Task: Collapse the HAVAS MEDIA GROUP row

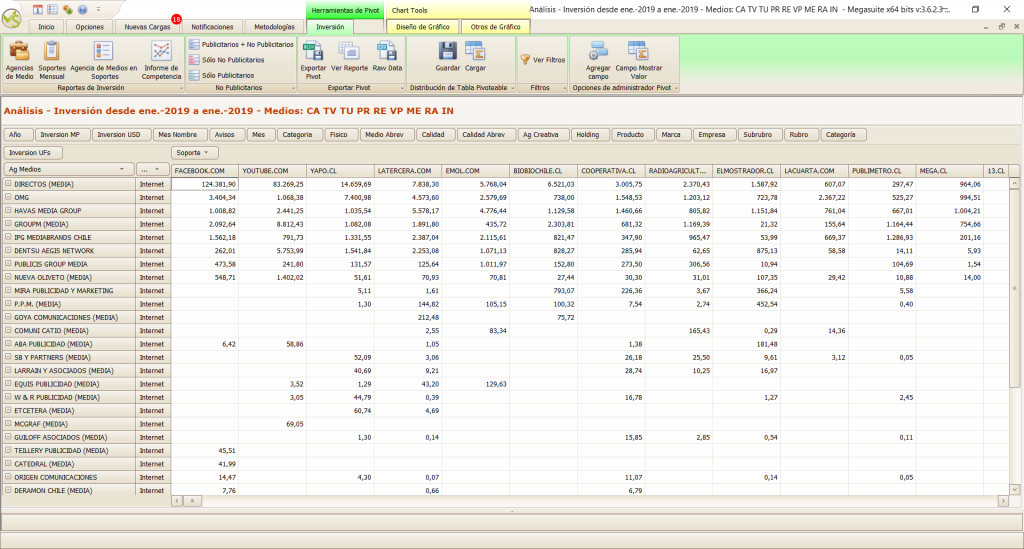Action: [x=8, y=210]
